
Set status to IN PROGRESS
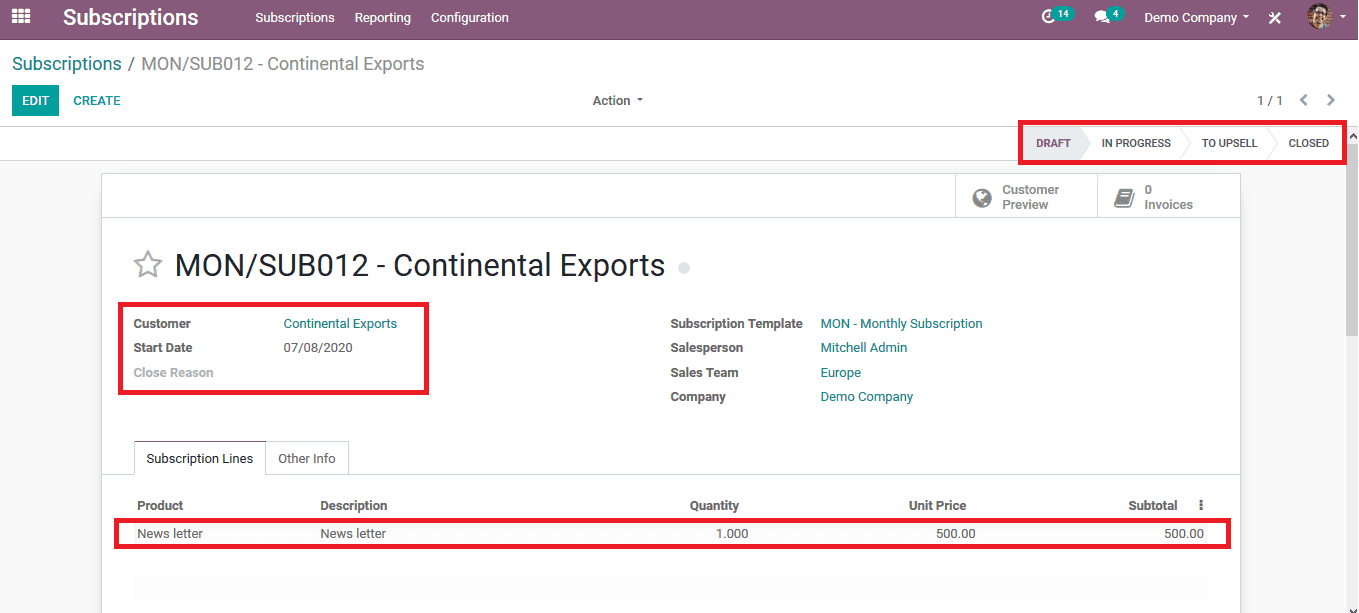click(x=1136, y=143)
